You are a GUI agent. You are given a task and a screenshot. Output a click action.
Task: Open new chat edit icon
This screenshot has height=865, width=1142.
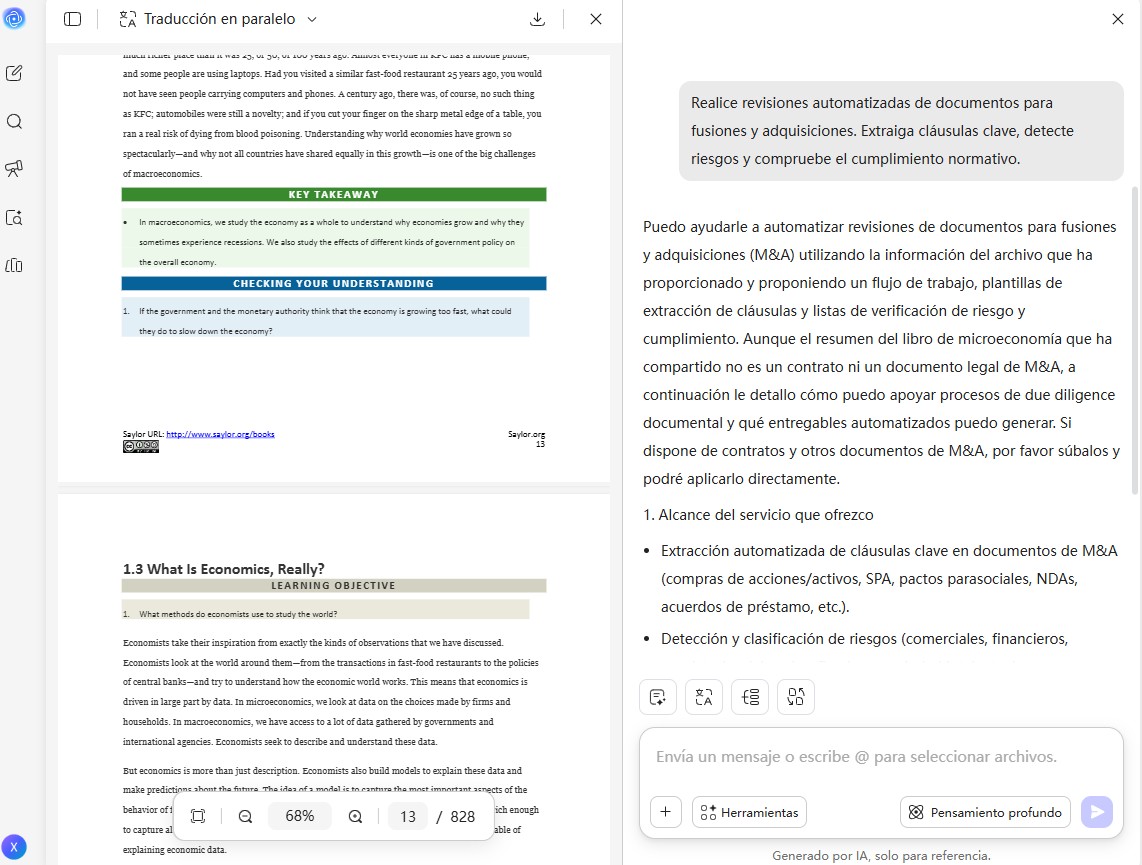(x=14, y=73)
